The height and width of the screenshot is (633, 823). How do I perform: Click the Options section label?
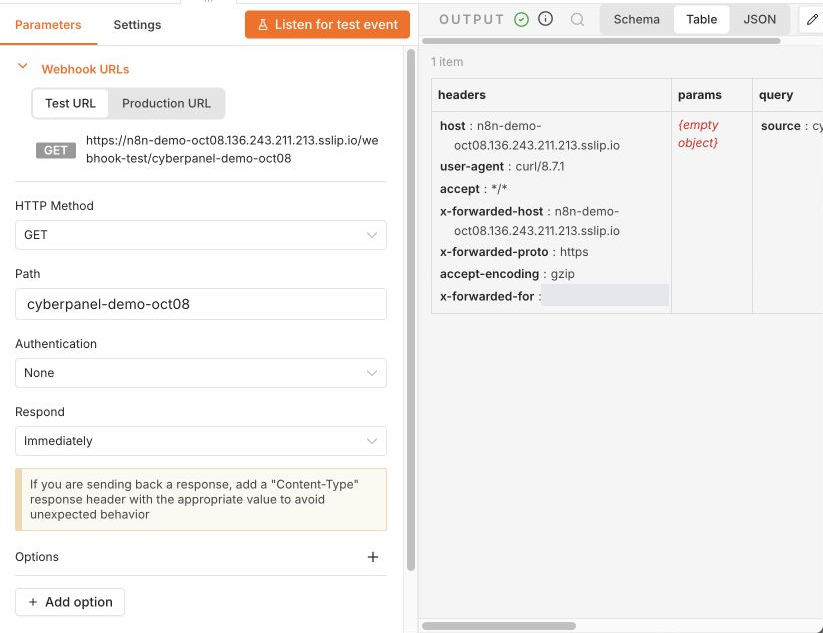pyautogui.click(x=37, y=557)
